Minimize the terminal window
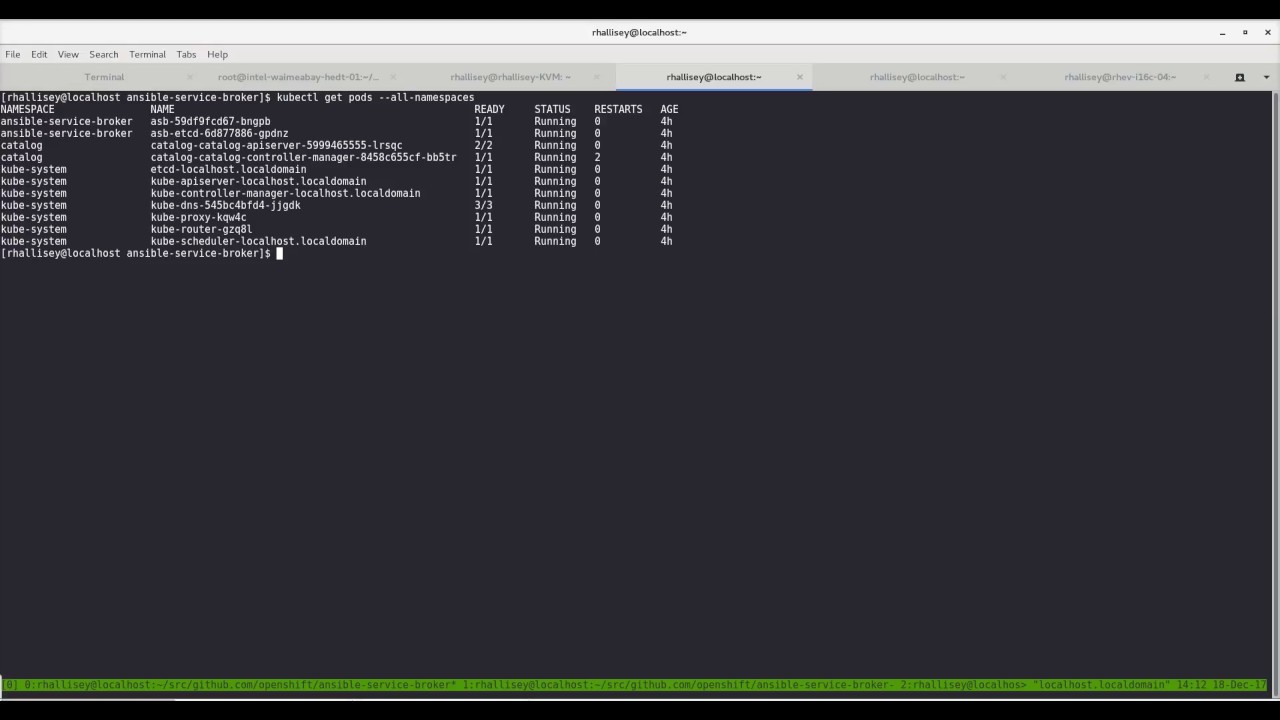1280x720 pixels. pos(1222,33)
